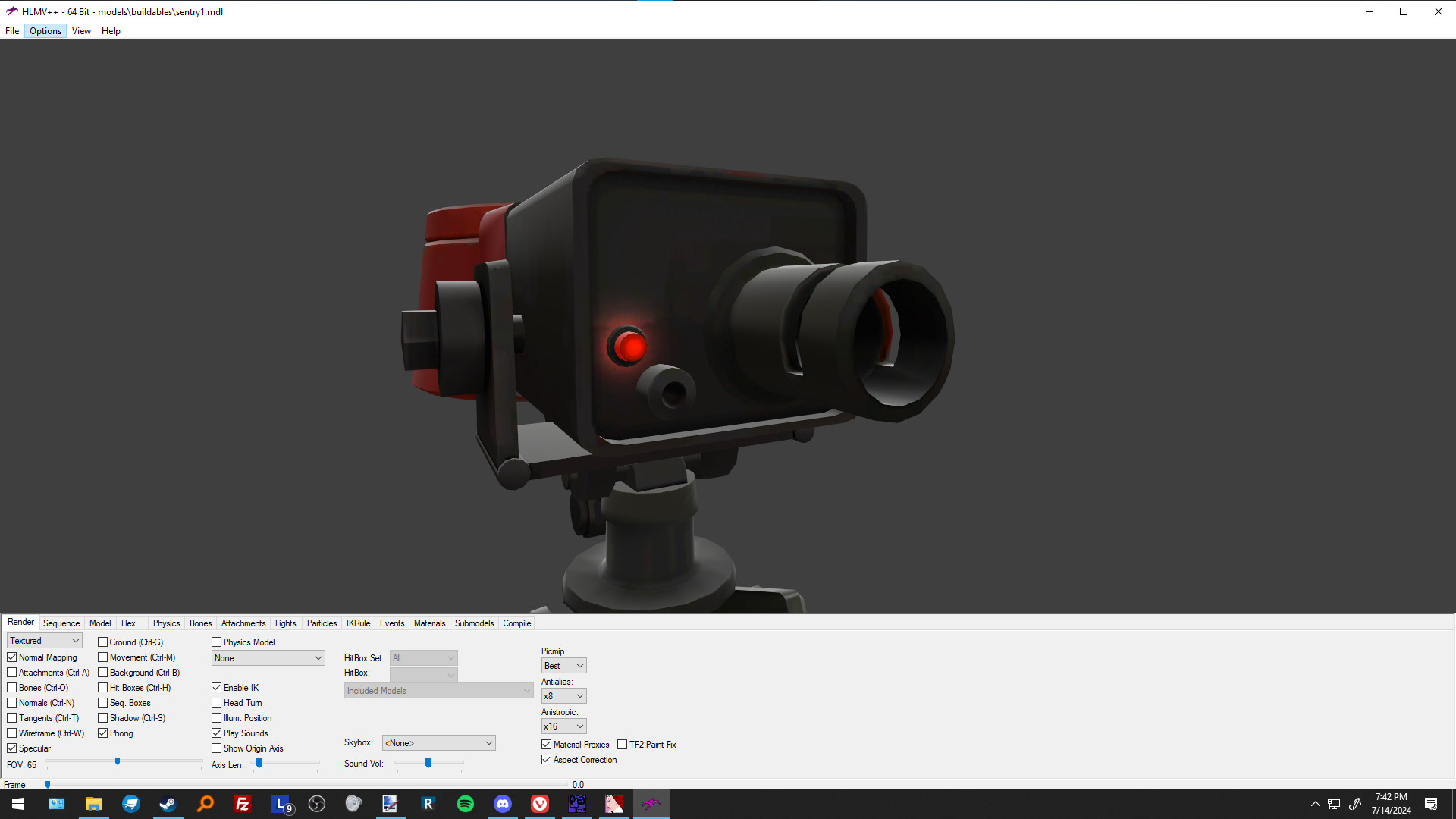The image size is (1456, 819).
Task: Open Steam from the taskbar
Action: pos(168,804)
